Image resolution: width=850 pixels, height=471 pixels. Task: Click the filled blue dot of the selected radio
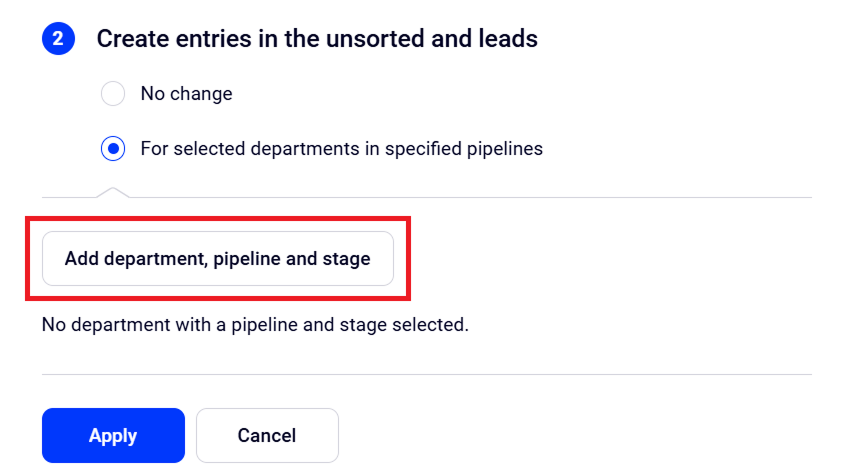[x=113, y=149]
